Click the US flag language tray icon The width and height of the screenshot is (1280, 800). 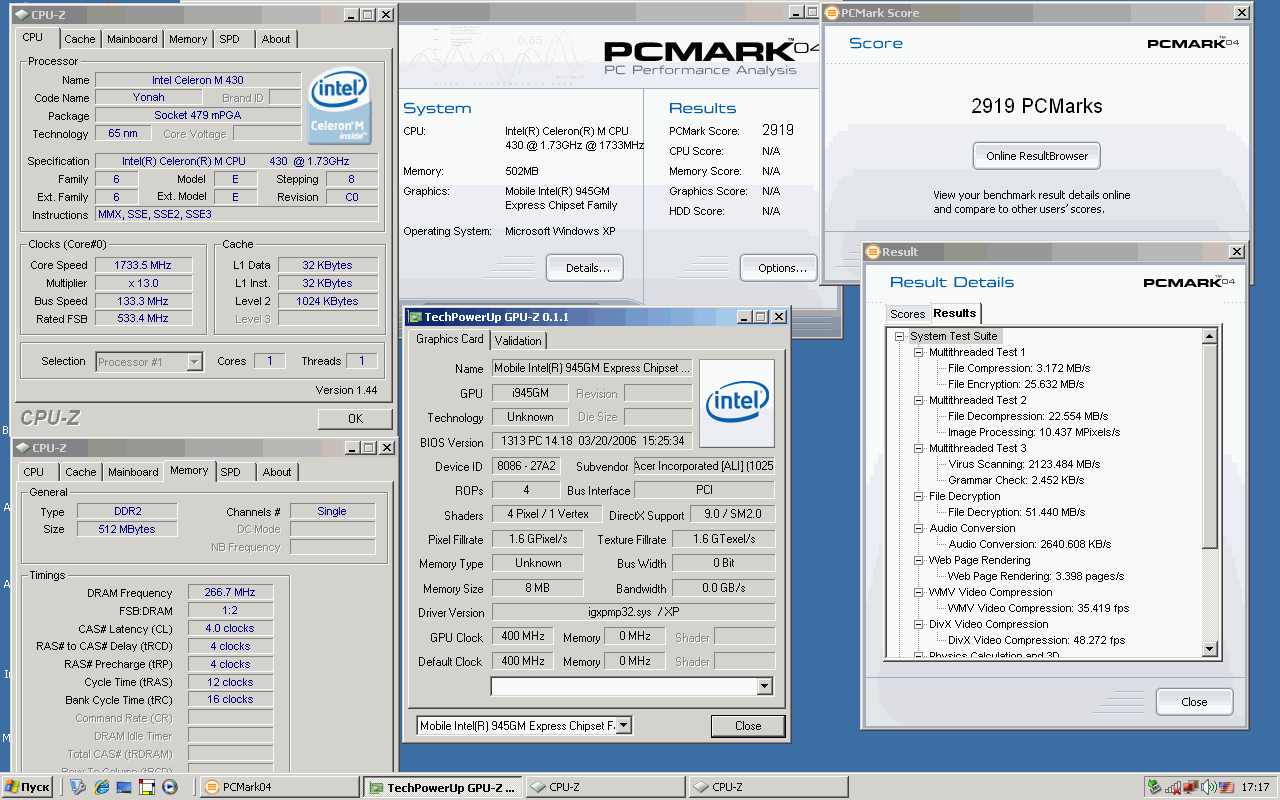tap(1225, 787)
